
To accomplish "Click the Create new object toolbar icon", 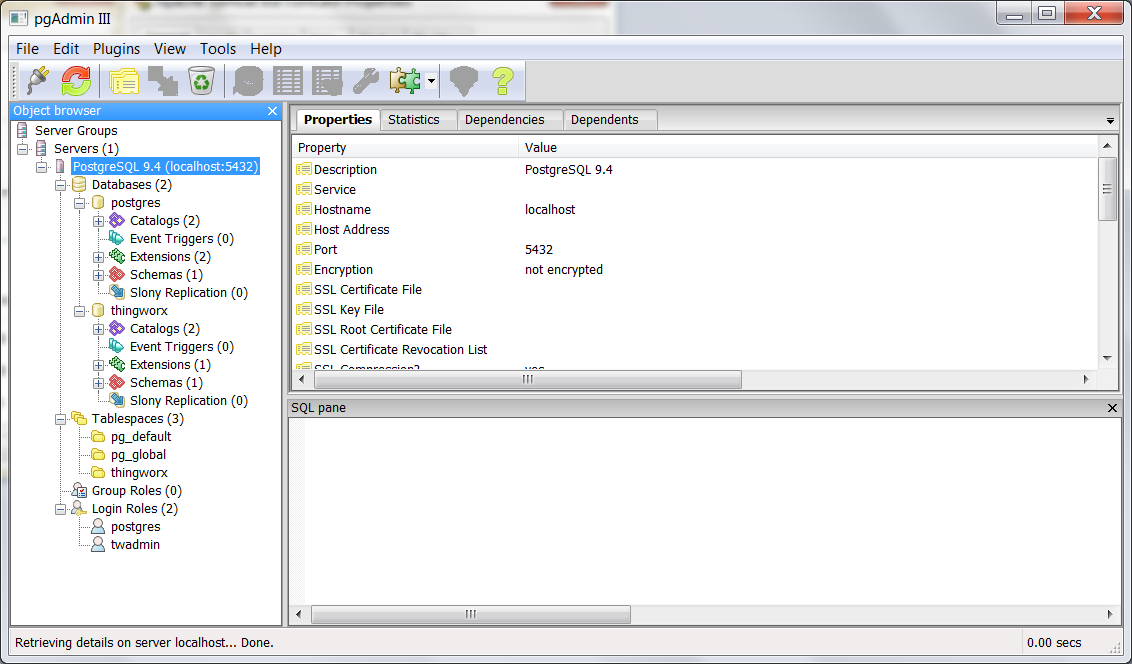I will coord(162,81).
